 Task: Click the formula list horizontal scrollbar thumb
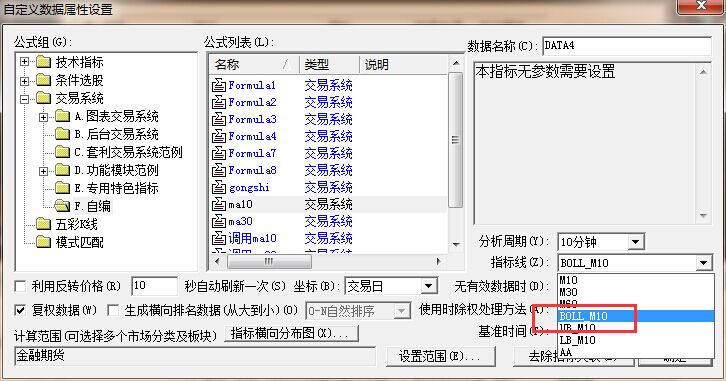coord(269,262)
